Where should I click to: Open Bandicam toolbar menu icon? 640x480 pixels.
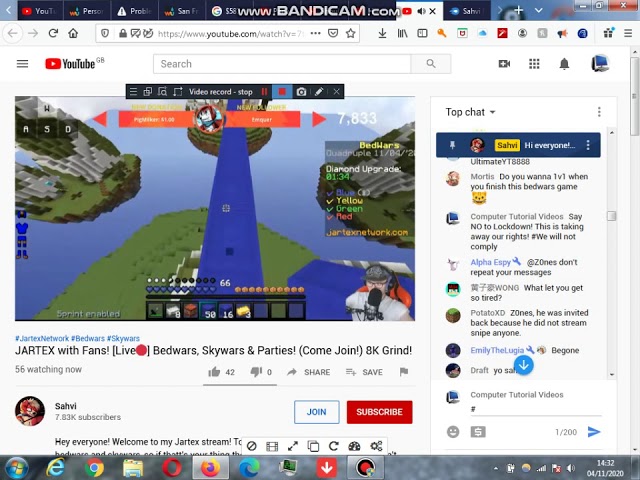point(133,92)
